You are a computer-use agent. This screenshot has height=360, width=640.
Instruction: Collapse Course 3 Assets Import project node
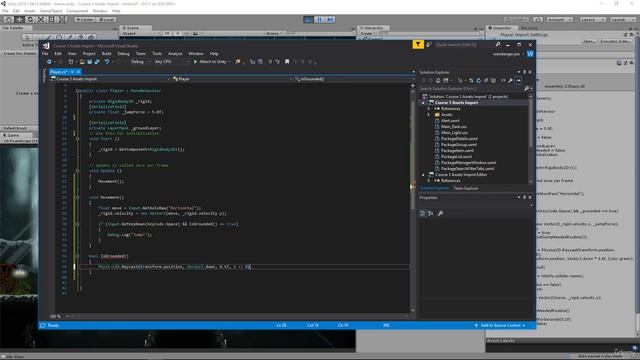pyautogui.click(x=423, y=103)
